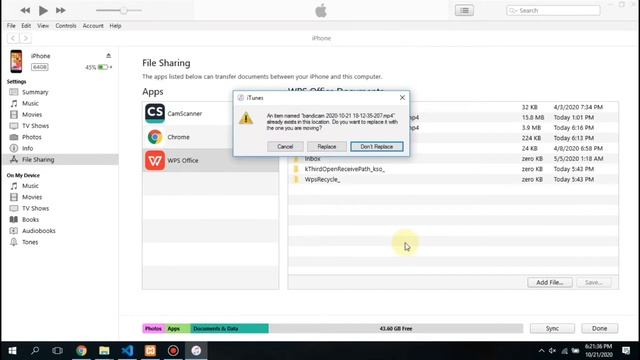640x360 pixels.
Task: Select WPS Office app icon in Apps list
Action: pyautogui.click(x=155, y=160)
